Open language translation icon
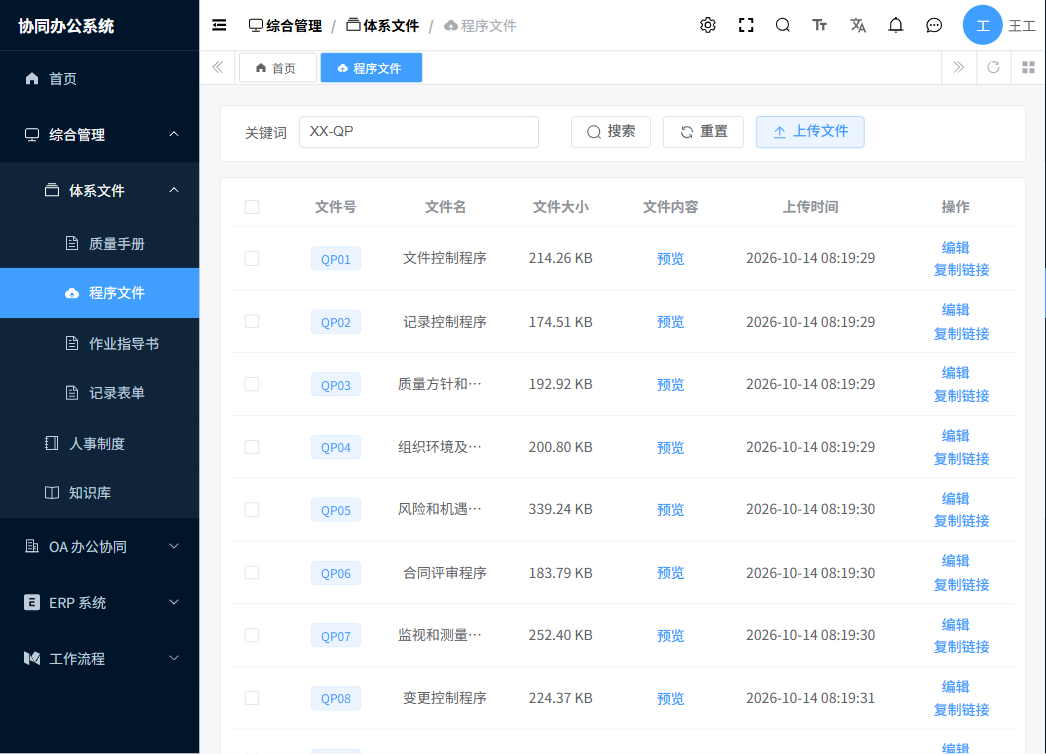The width and height of the screenshot is (1046, 754). pos(858,25)
